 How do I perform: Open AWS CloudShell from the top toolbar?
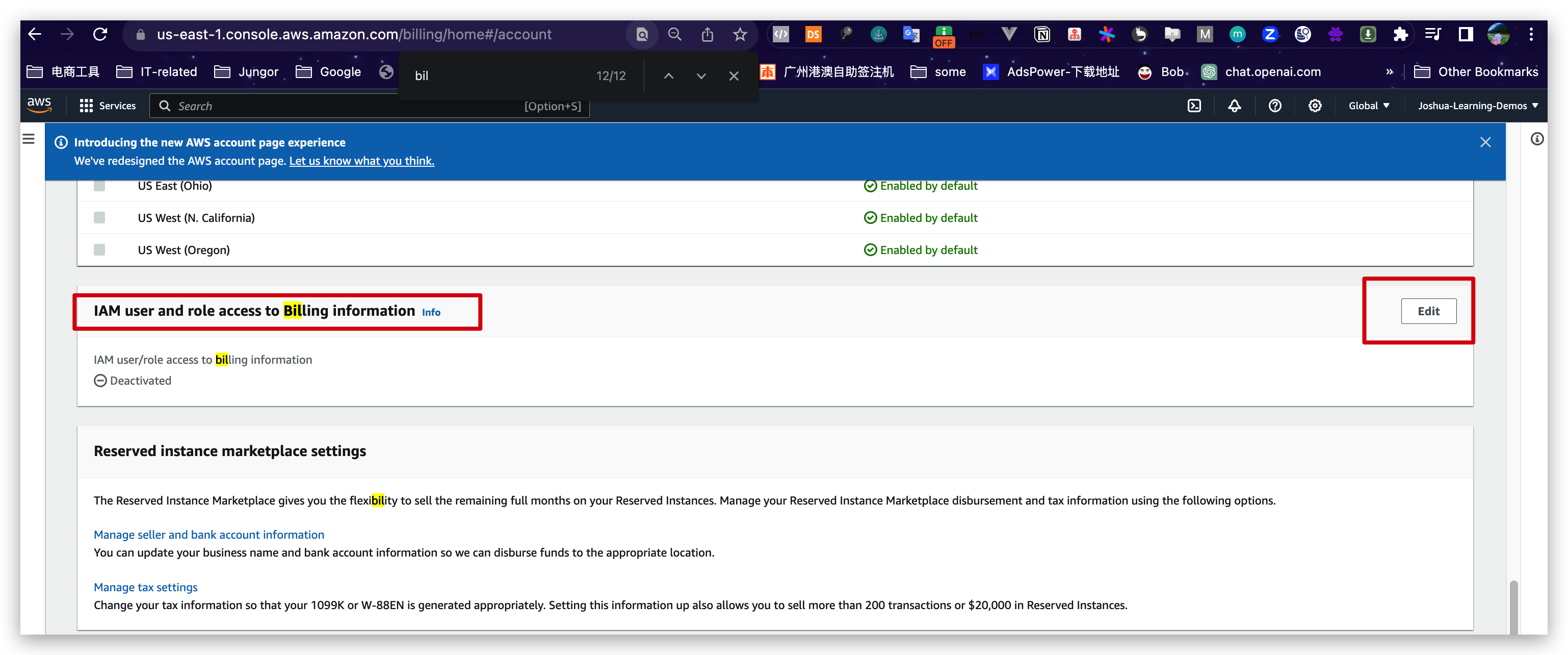(1194, 106)
